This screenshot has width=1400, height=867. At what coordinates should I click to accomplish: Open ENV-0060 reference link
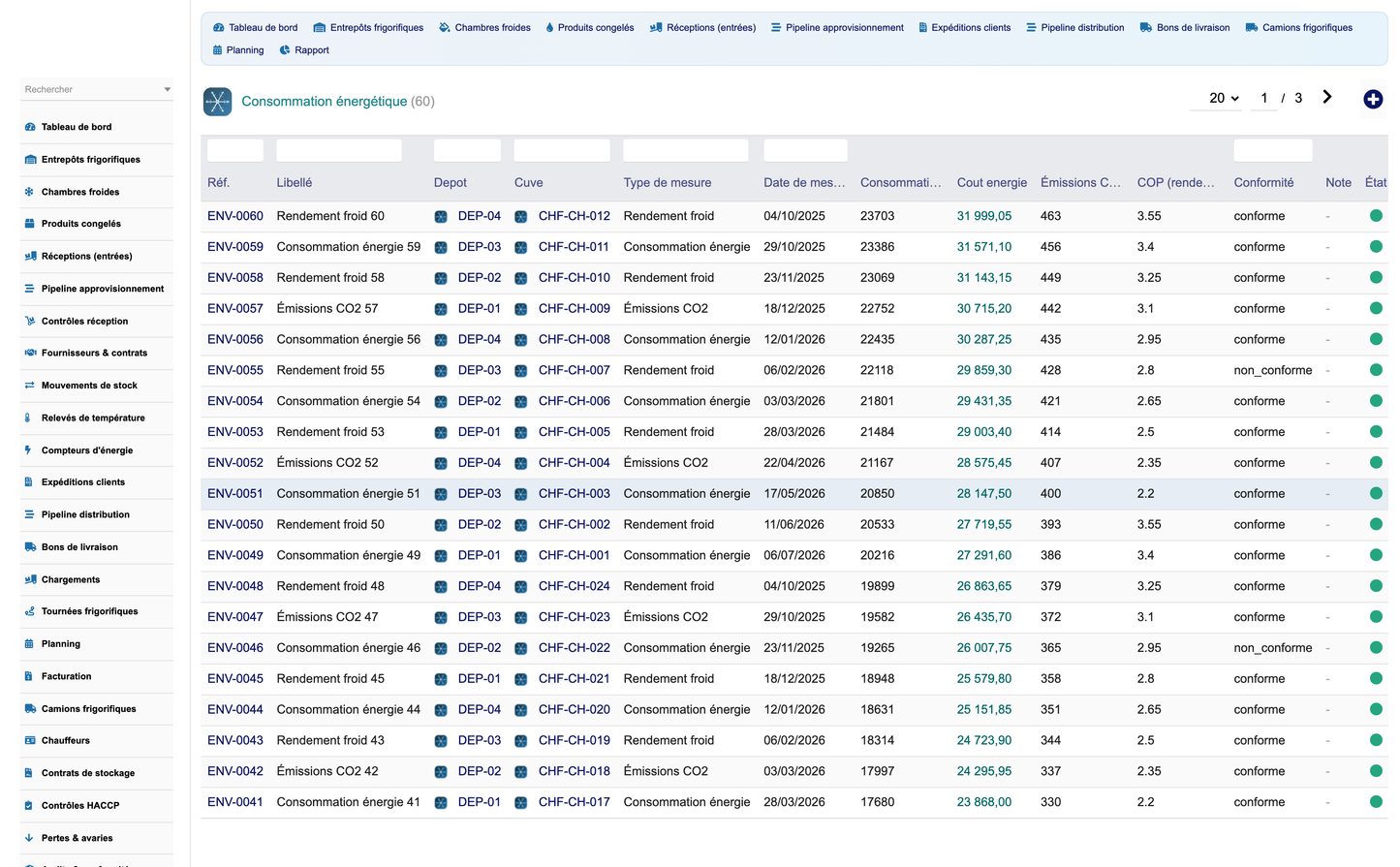pos(235,216)
